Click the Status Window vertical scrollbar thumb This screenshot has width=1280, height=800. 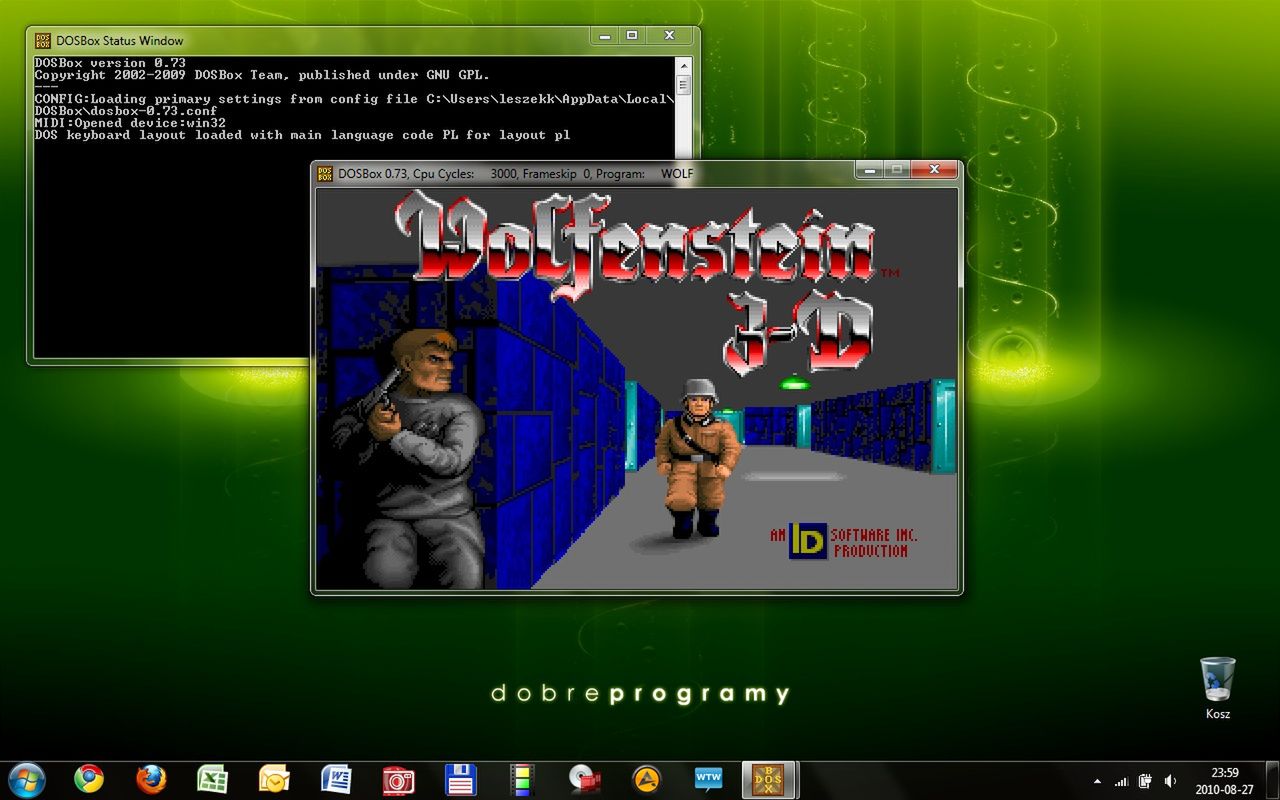pos(683,85)
